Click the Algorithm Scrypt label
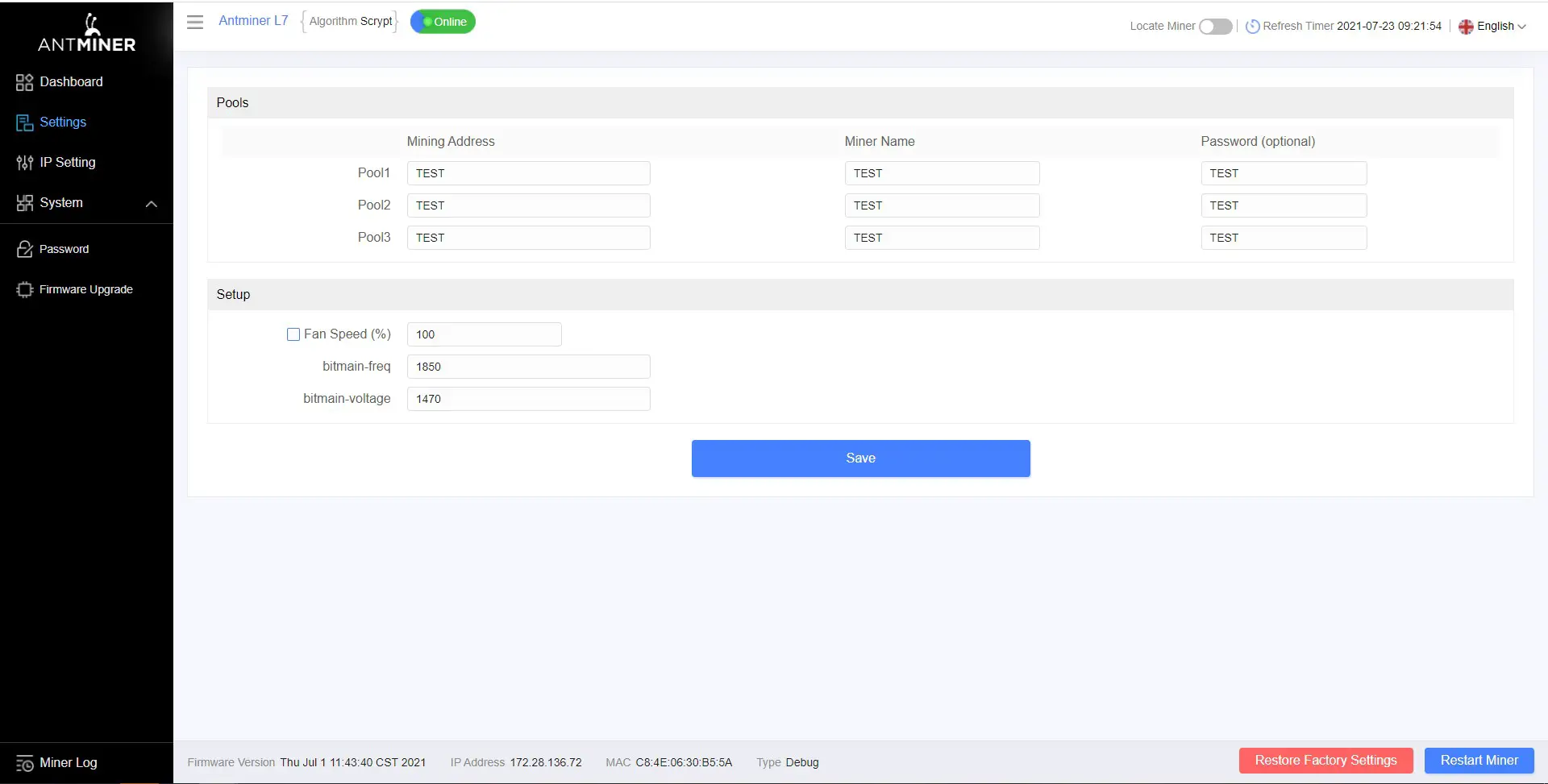 tap(351, 22)
